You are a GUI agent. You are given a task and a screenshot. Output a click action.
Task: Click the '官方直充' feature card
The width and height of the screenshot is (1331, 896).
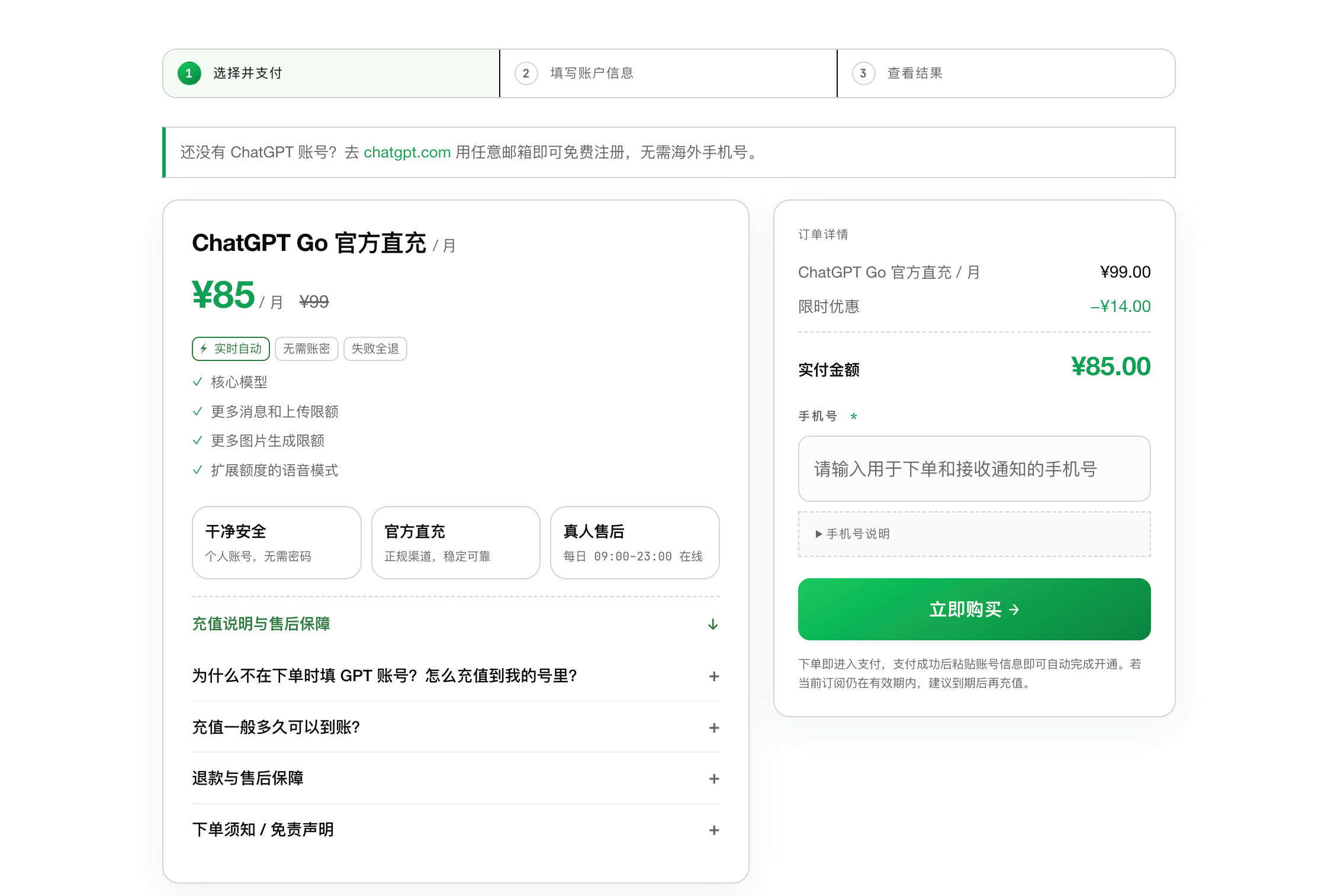(x=456, y=543)
